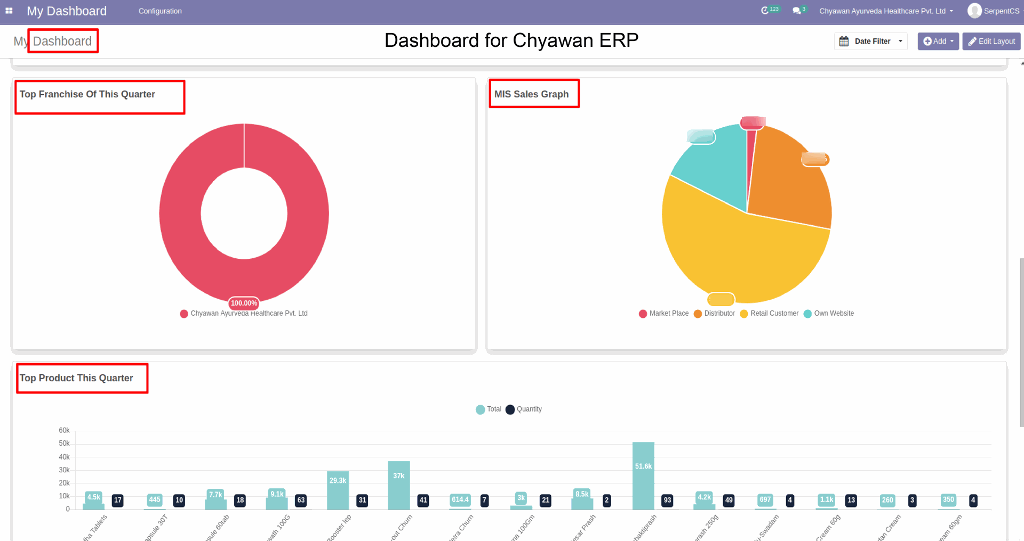Open the conversations chat icon
Viewport: 1024px width, 541px height.
[796, 11]
